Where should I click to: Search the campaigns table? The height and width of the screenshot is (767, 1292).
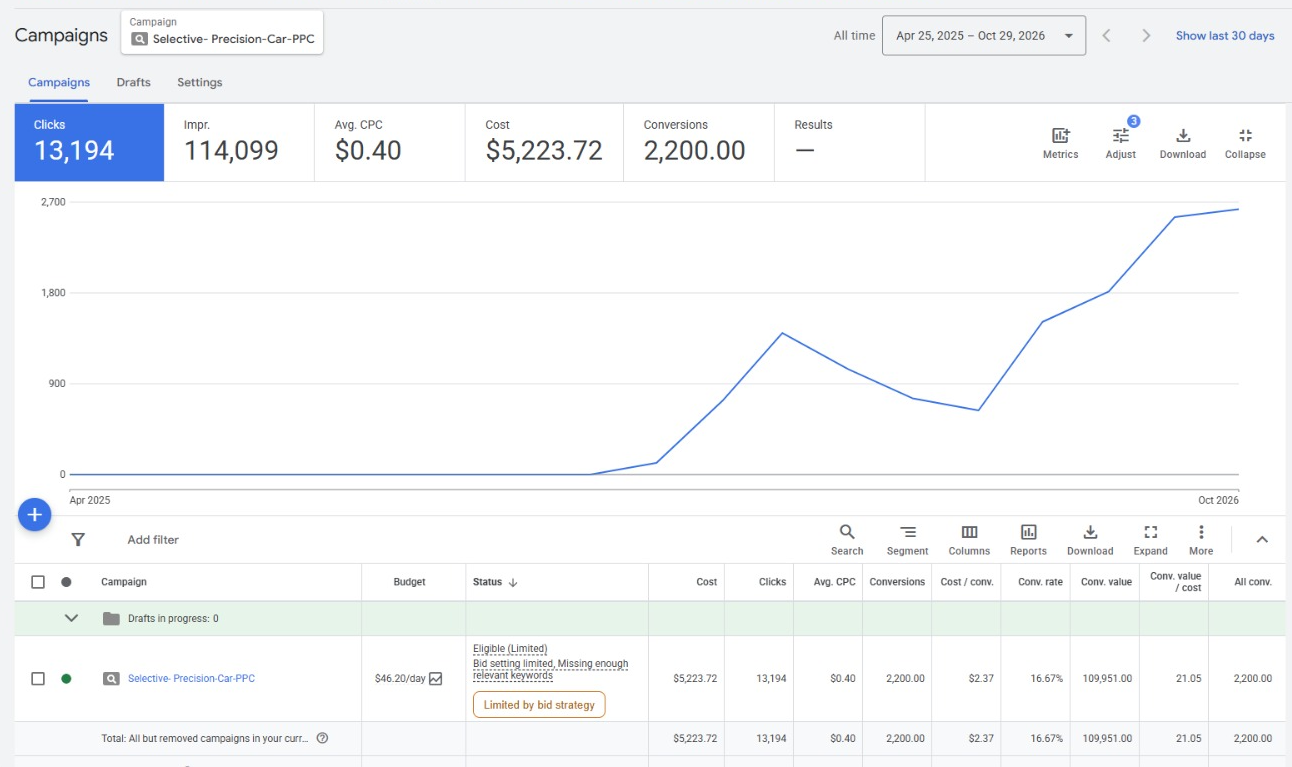(847, 540)
